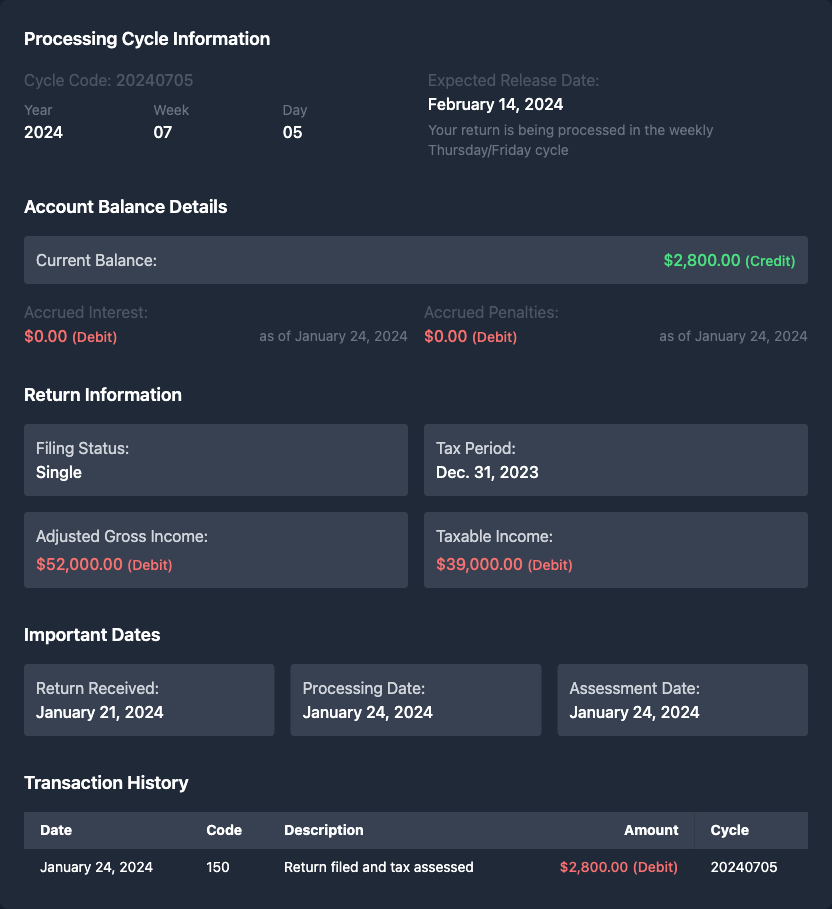Click the Cycle Code 20240705 text

coord(108,80)
